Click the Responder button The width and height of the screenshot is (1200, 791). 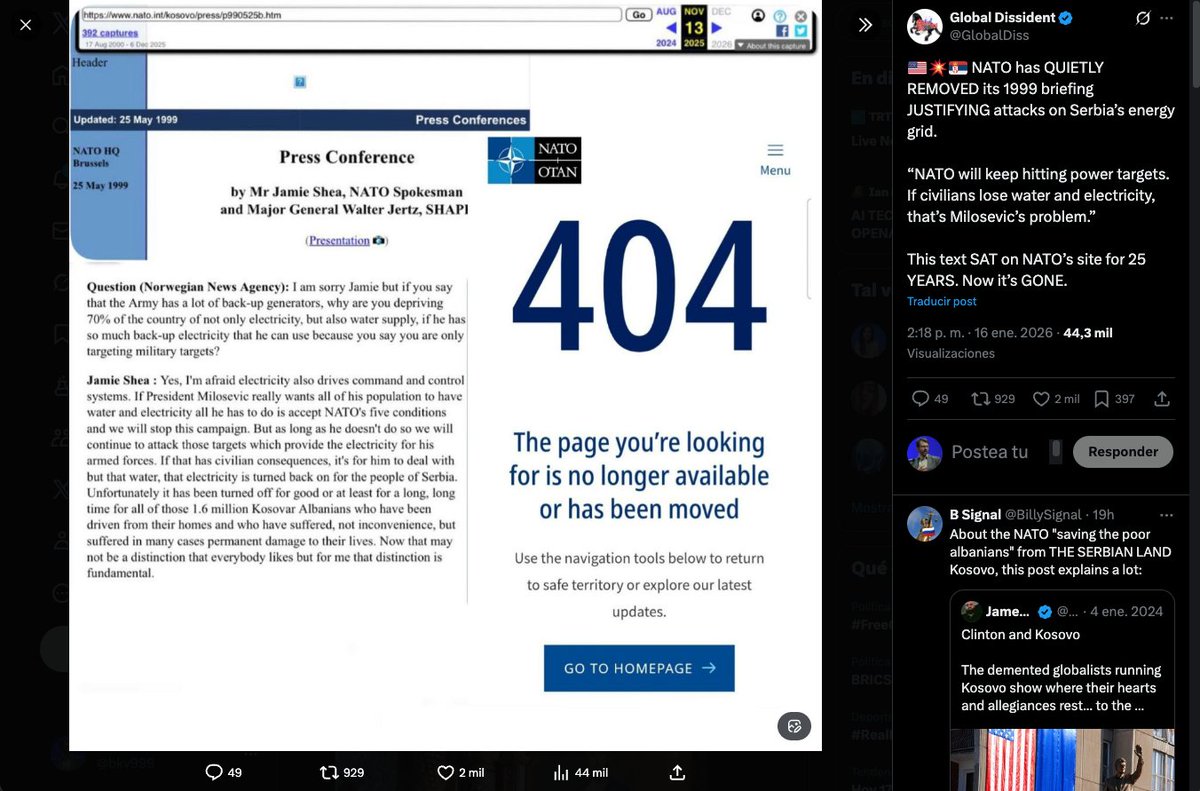[1123, 452]
